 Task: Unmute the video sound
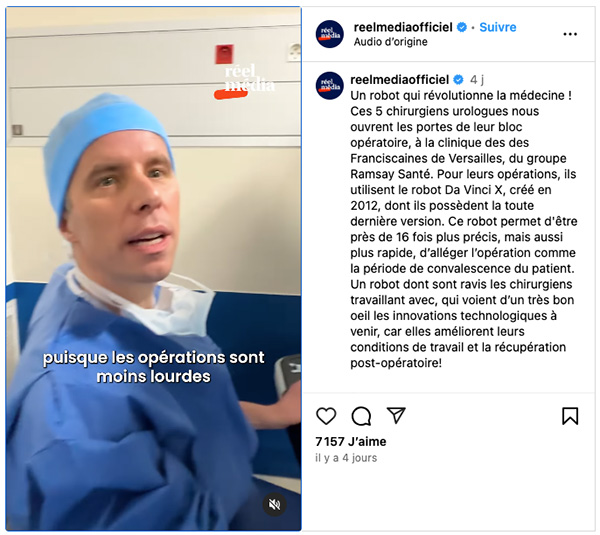point(274,504)
